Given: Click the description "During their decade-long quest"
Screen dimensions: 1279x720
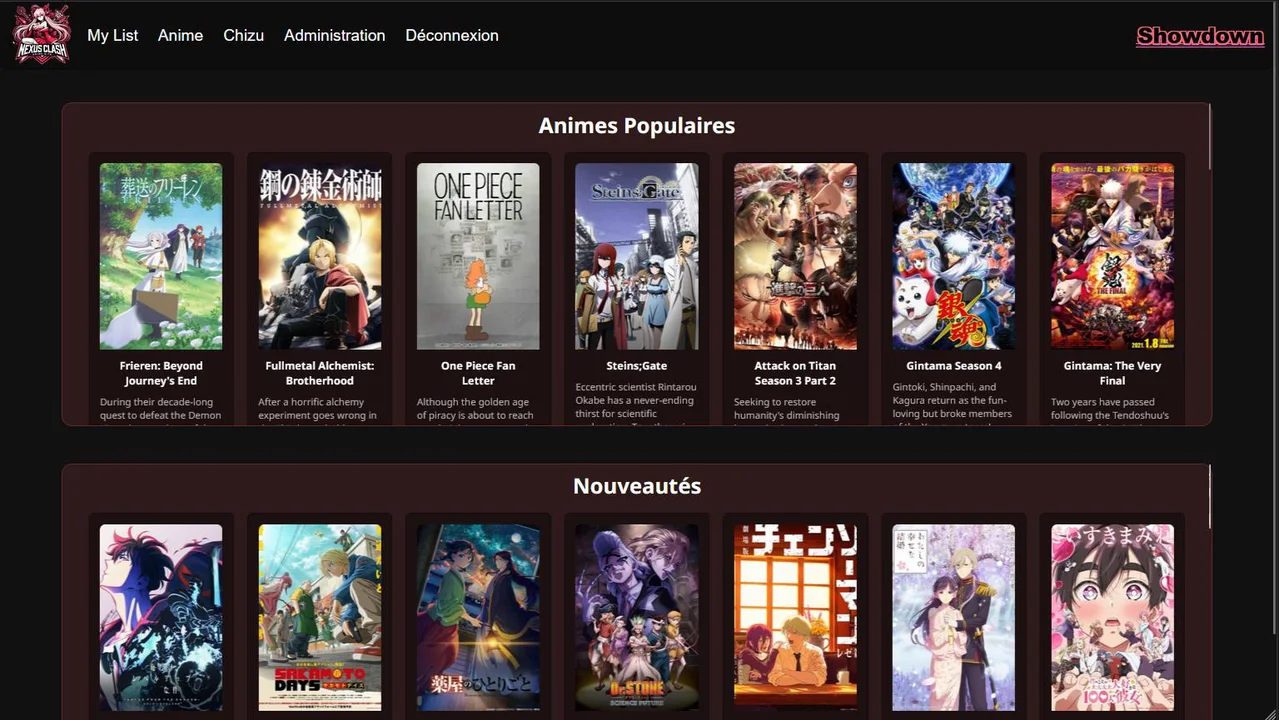Looking at the screenshot, I should 161,411.
